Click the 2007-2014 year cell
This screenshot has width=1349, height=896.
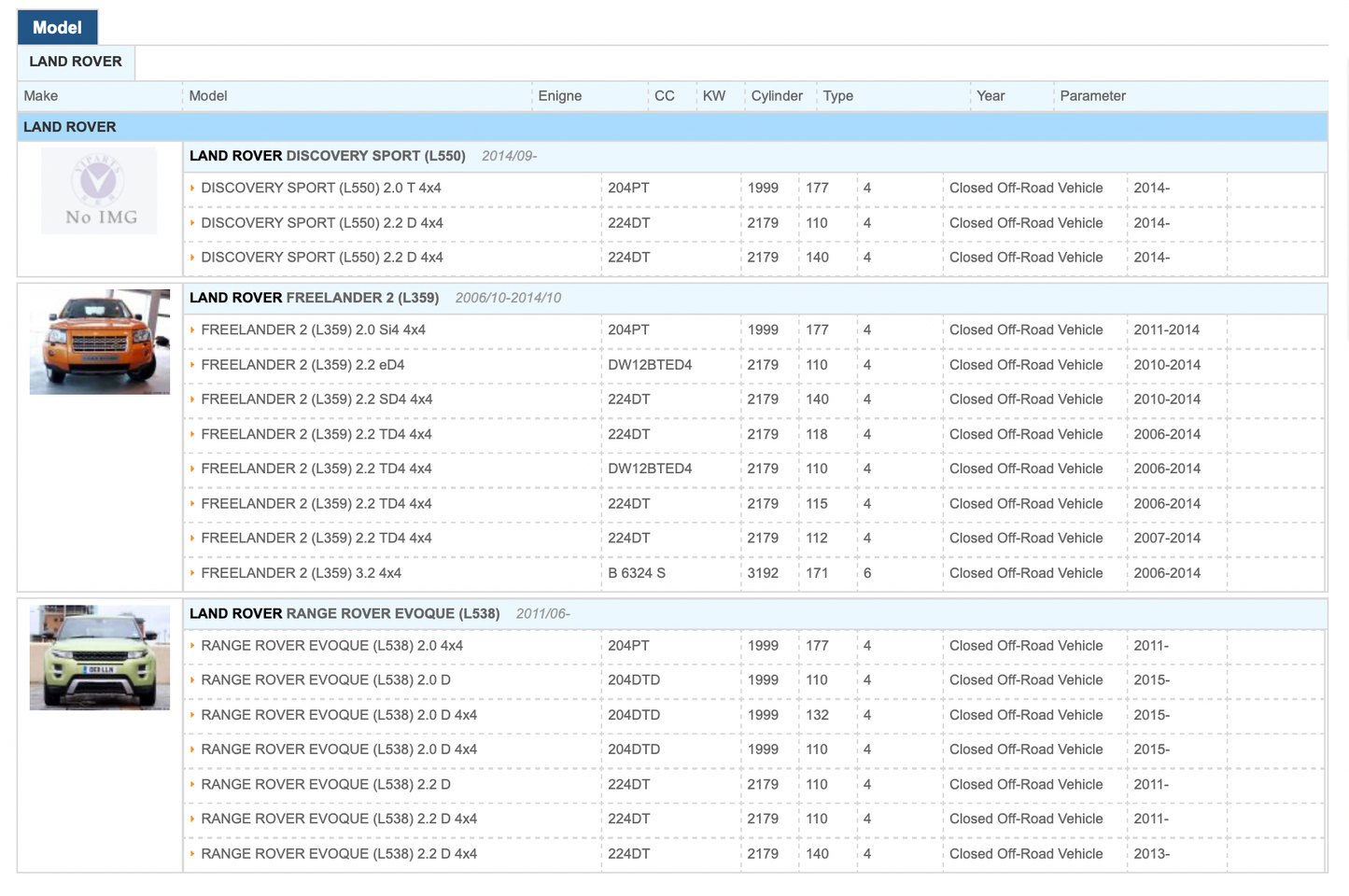[x=1167, y=539]
